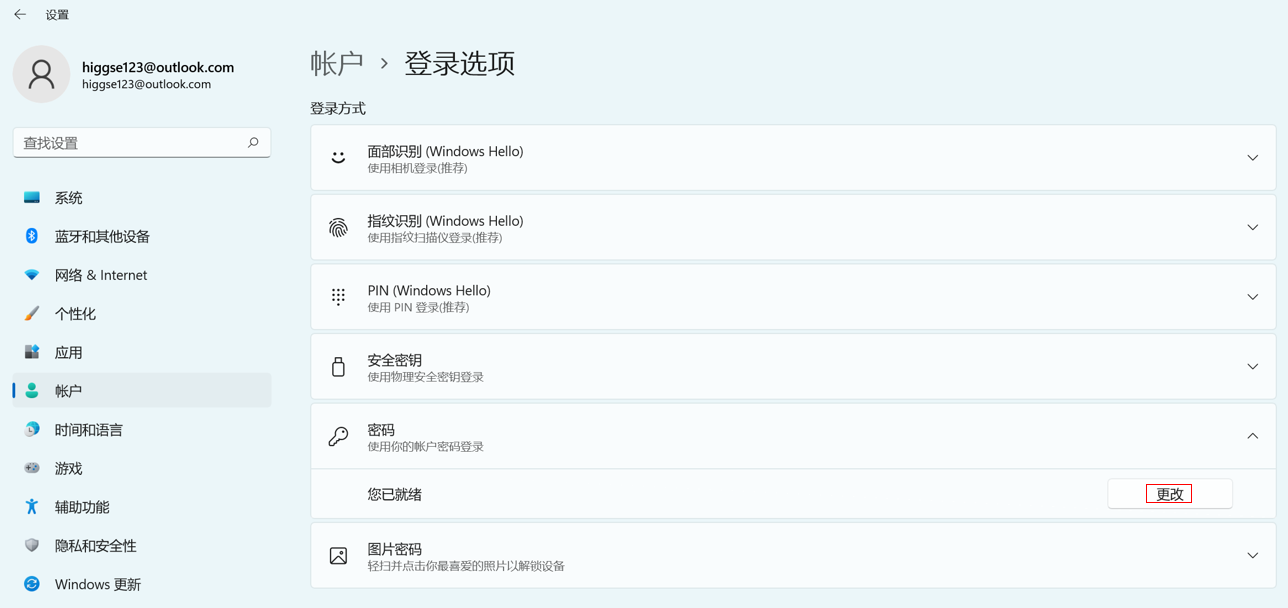The height and width of the screenshot is (608, 1288).
Task: Expand the 指纹识别 section chevron
Action: point(1252,228)
